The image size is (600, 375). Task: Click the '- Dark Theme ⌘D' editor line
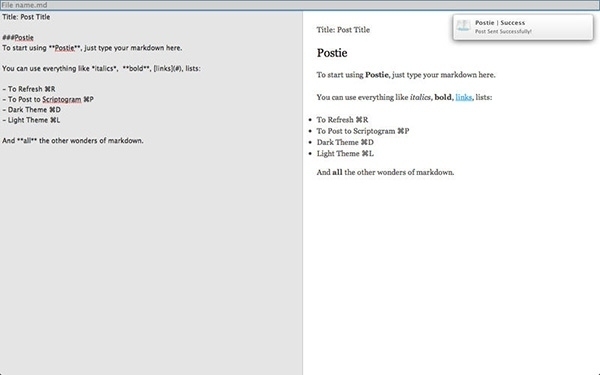31,110
